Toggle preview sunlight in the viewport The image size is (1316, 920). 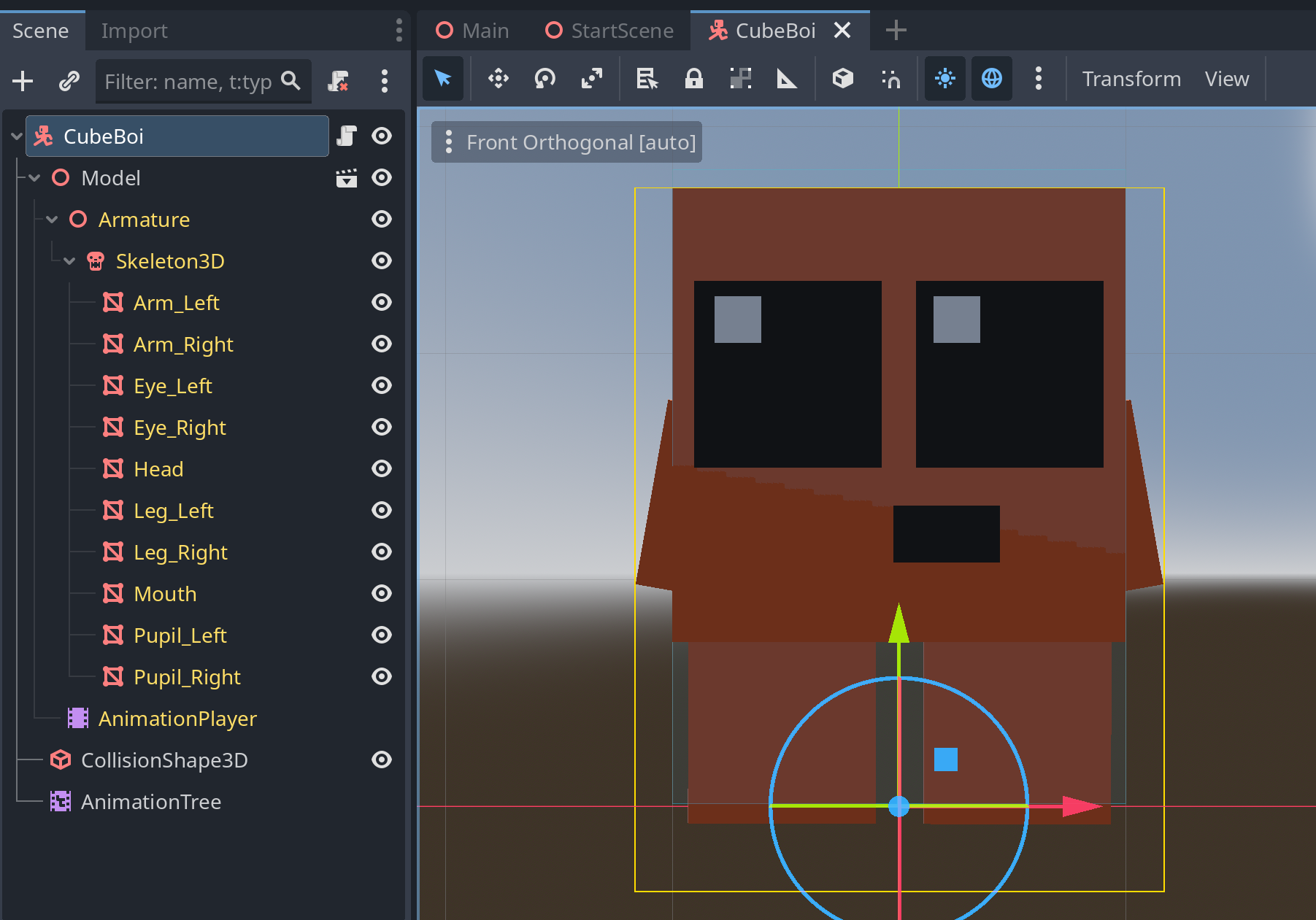(944, 79)
